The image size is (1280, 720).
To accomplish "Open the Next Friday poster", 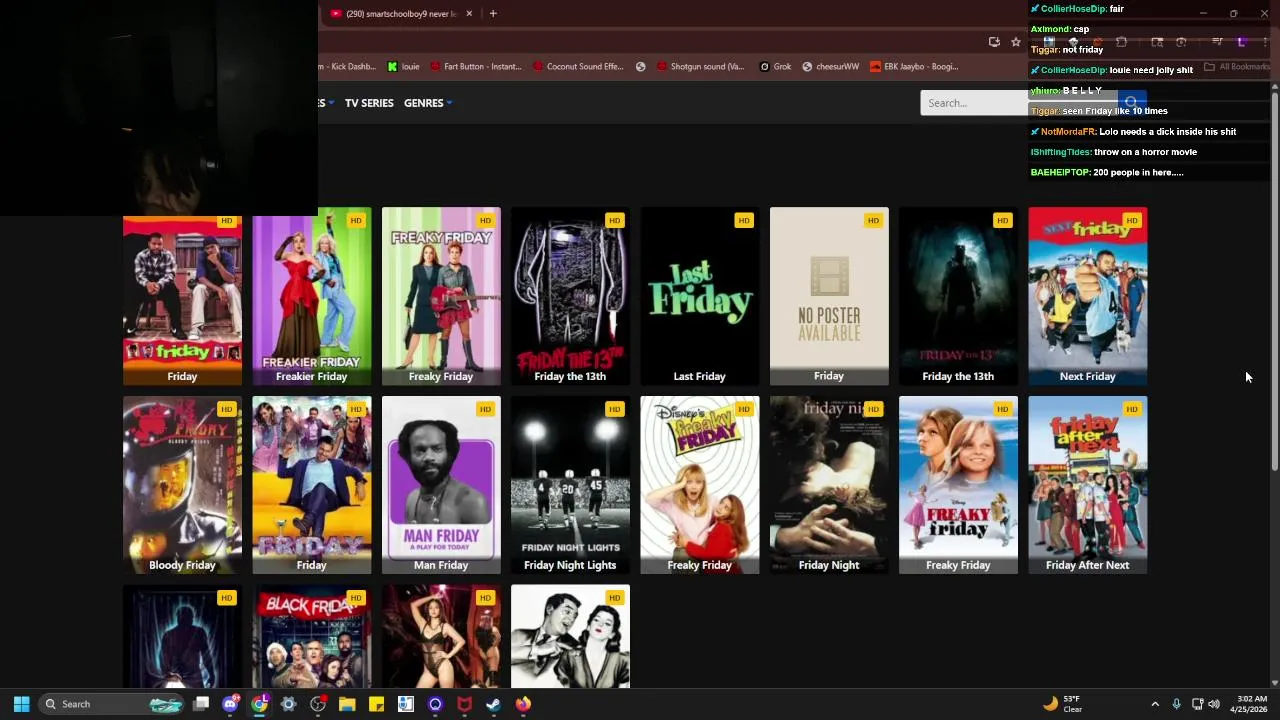I will (x=1087, y=296).
